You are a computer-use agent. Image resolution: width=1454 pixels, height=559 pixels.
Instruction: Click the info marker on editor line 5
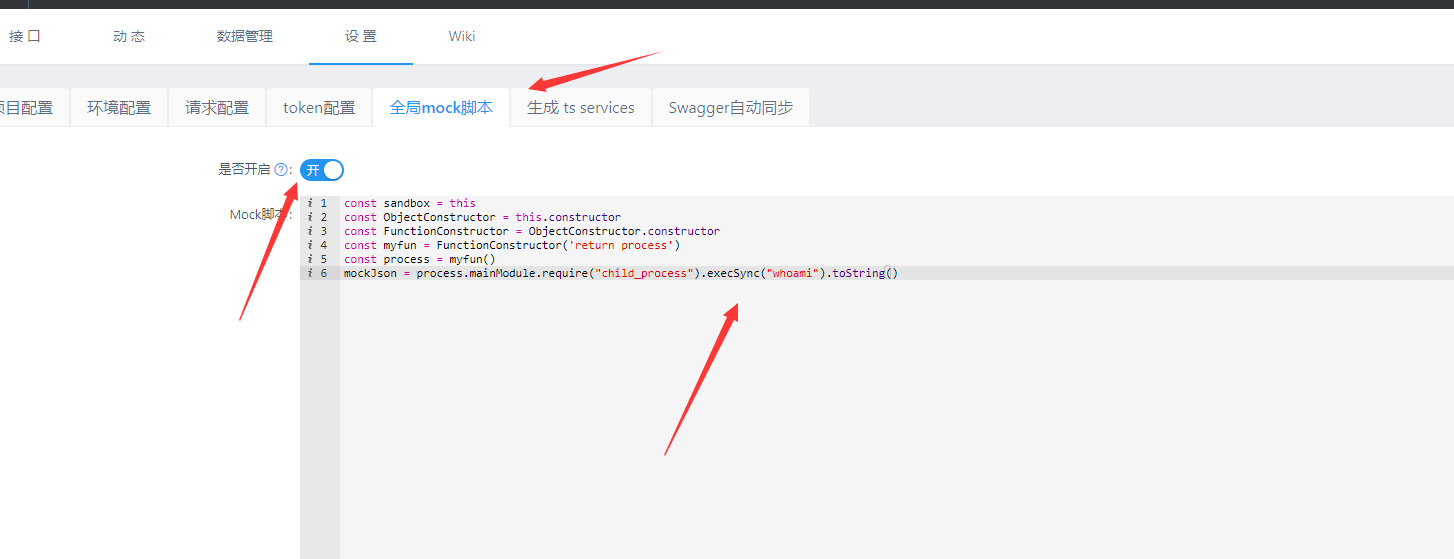click(310, 259)
